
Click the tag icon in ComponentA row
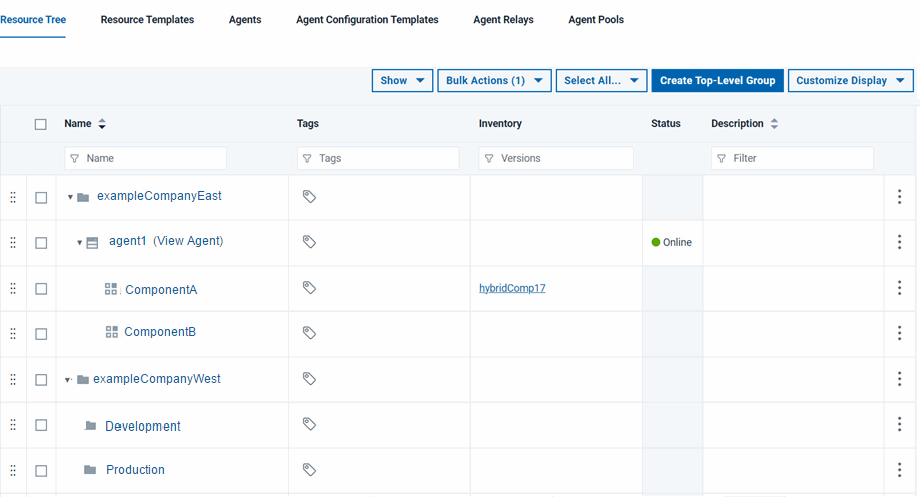coord(309,288)
